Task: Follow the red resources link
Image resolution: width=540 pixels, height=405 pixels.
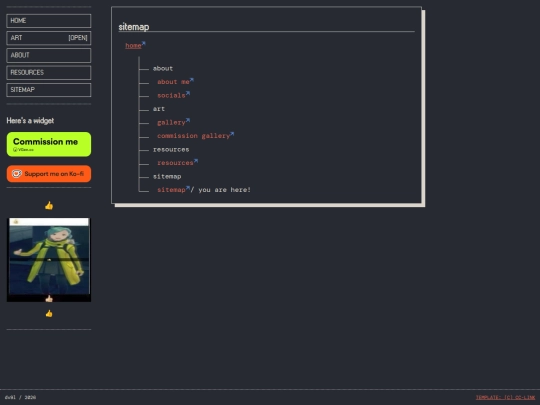Action: (175, 163)
